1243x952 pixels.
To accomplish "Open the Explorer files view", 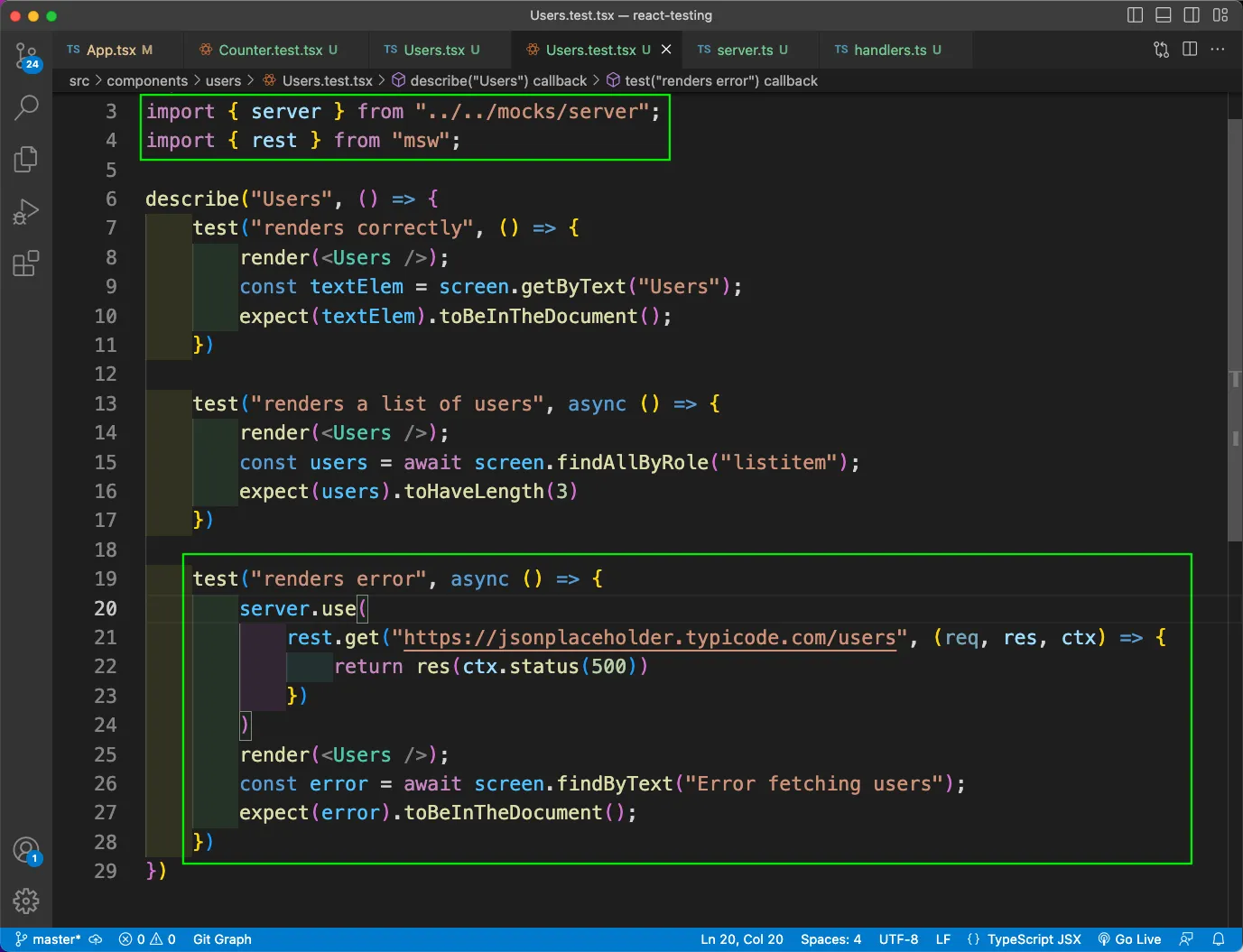I will pyautogui.click(x=26, y=159).
